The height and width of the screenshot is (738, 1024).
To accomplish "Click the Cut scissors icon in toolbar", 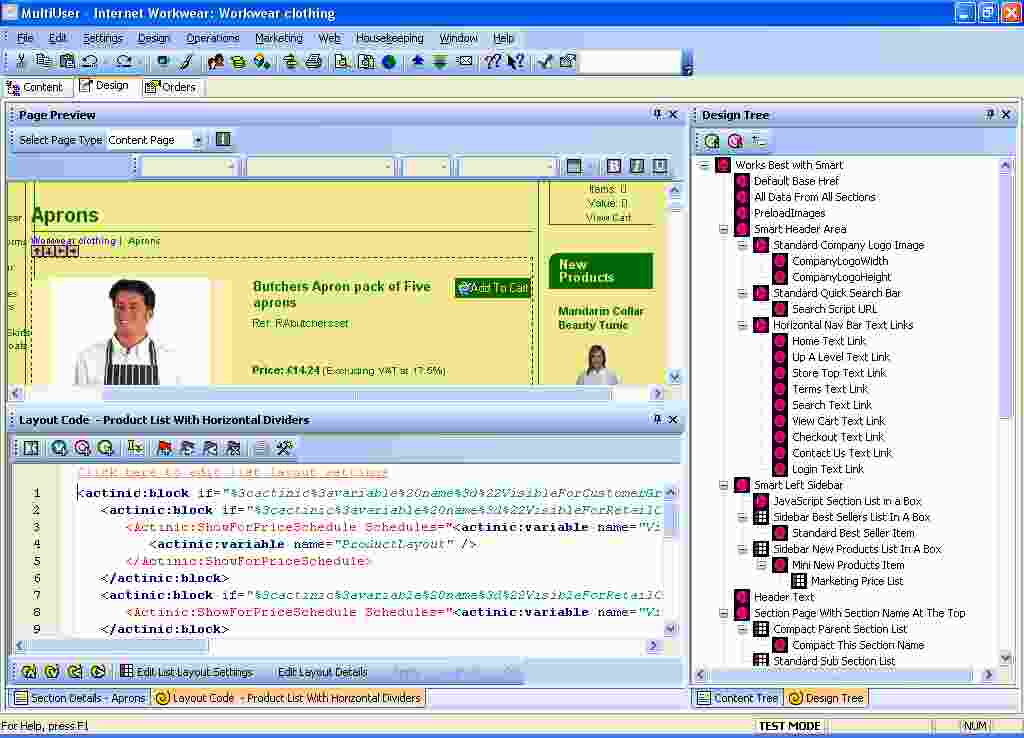I will (x=21, y=61).
